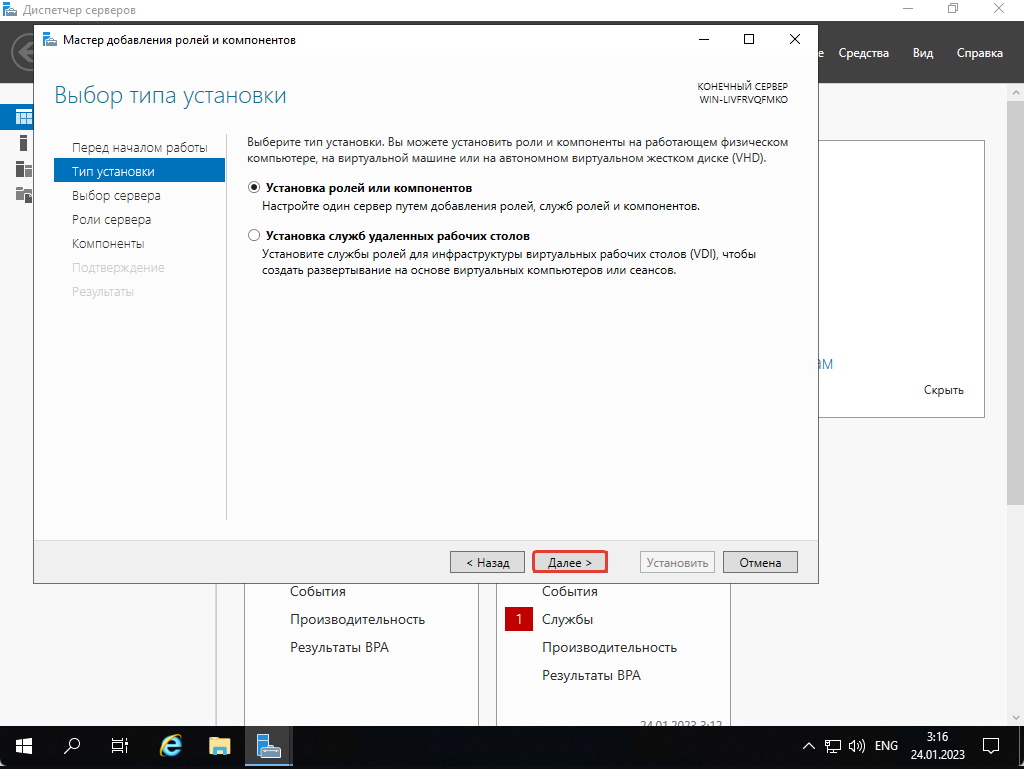Click the 'Далее >' button
This screenshot has height=769, width=1024.
[x=570, y=563]
